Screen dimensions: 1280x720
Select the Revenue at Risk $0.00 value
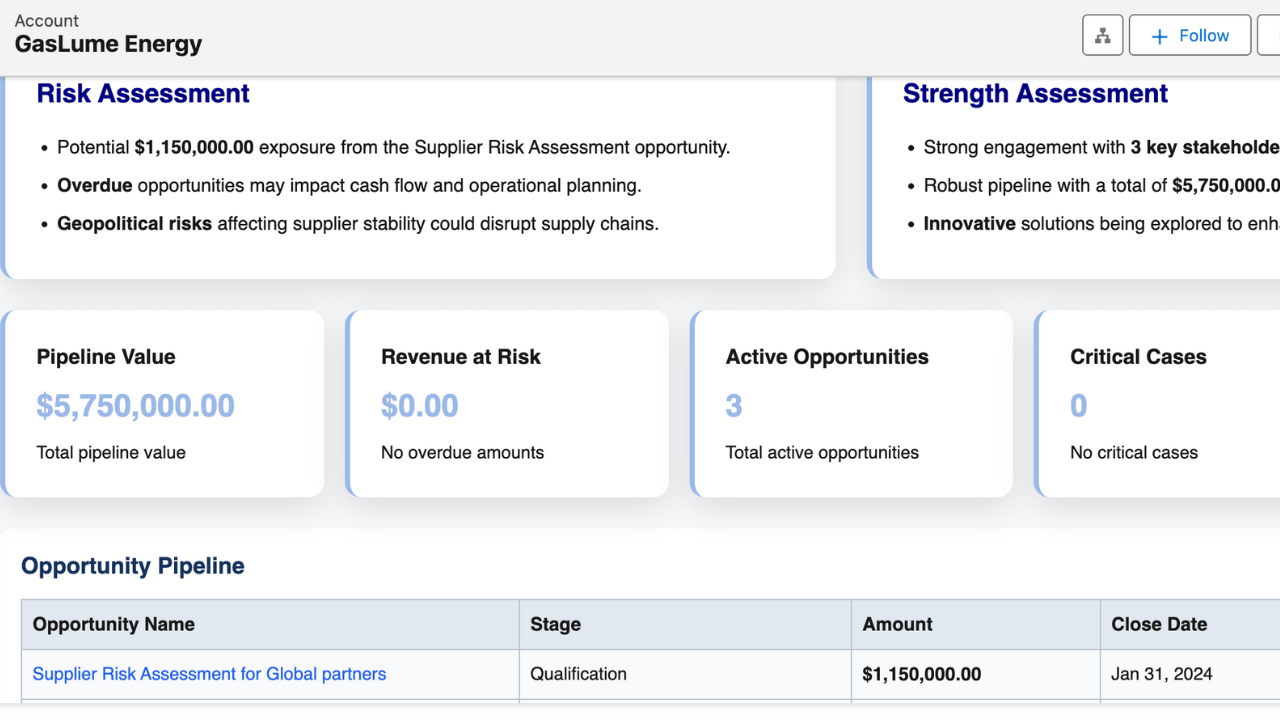[419, 406]
